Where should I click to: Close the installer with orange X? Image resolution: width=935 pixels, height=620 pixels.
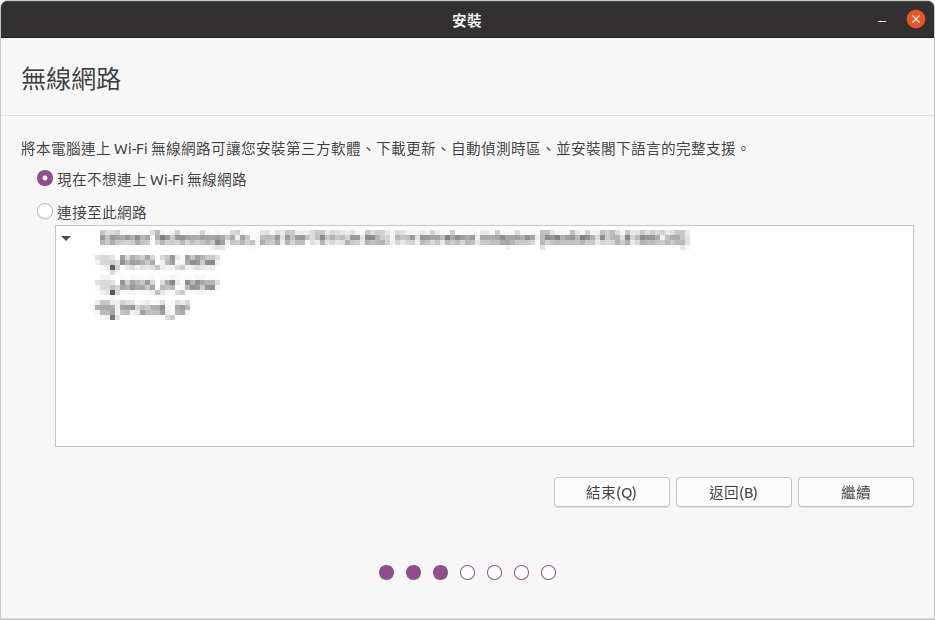pos(915,19)
